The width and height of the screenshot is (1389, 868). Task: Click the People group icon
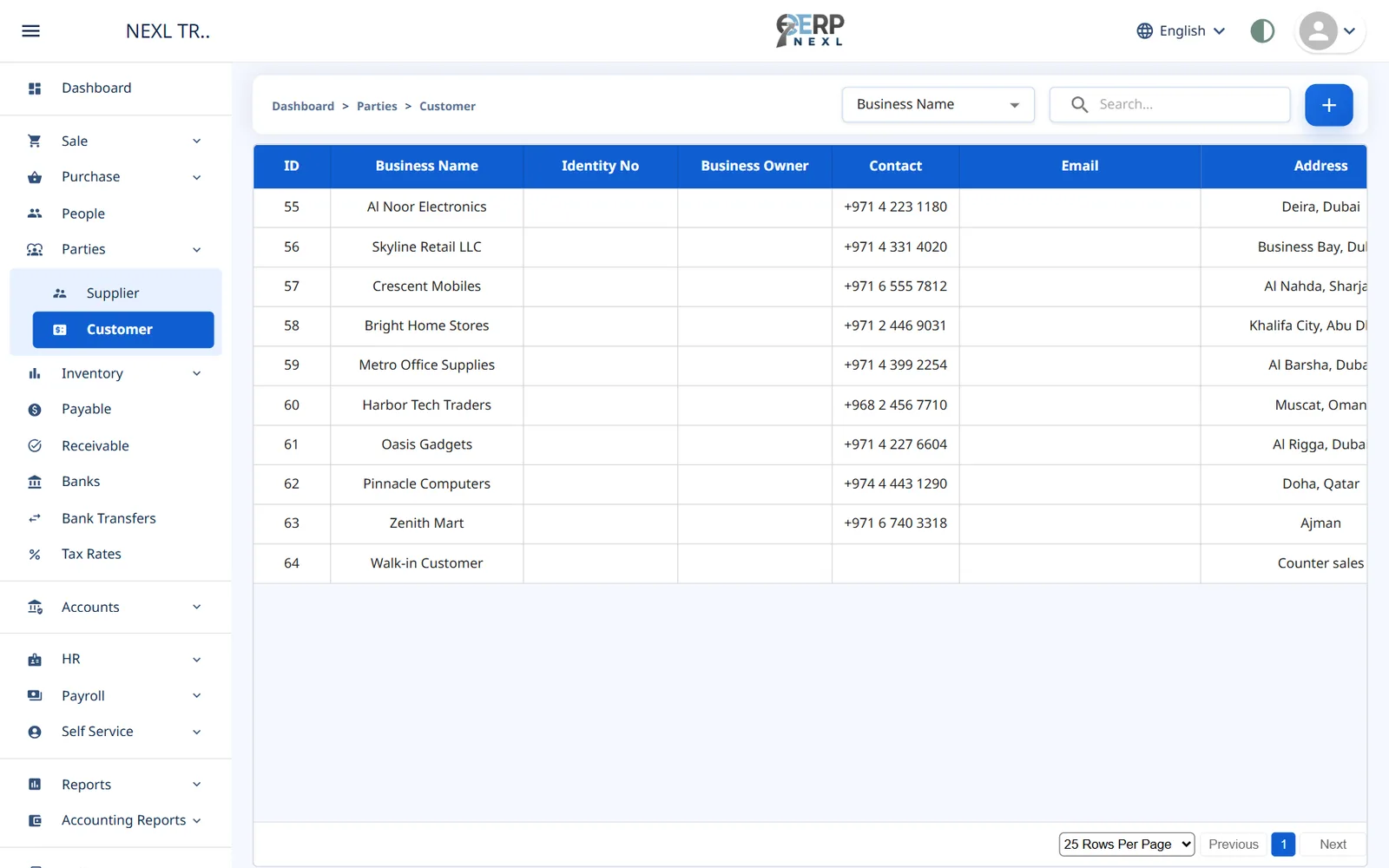(x=35, y=214)
